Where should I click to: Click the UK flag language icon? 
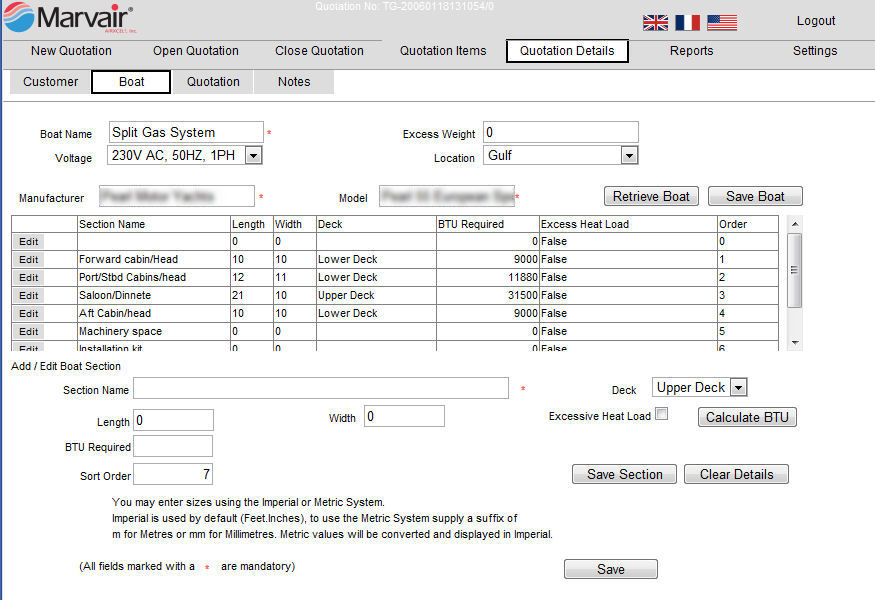click(x=655, y=22)
